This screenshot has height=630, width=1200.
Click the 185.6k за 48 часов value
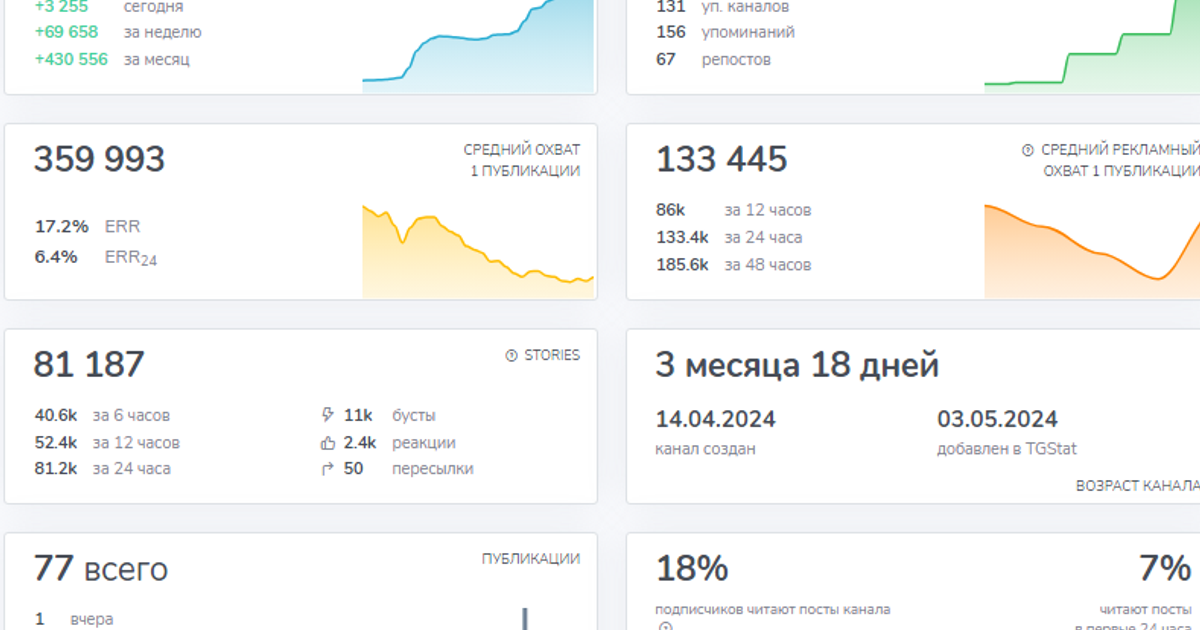click(x=682, y=265)
